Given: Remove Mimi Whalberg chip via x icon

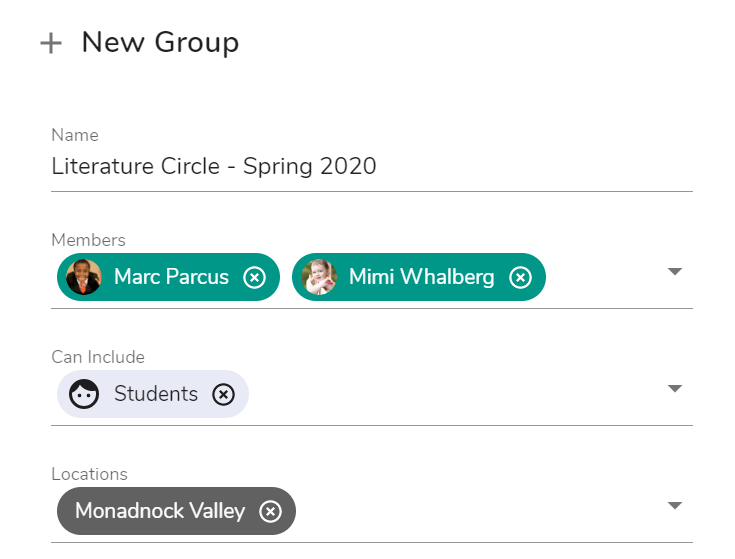Looking at the screenshot, I should click(x=520, y=277).
